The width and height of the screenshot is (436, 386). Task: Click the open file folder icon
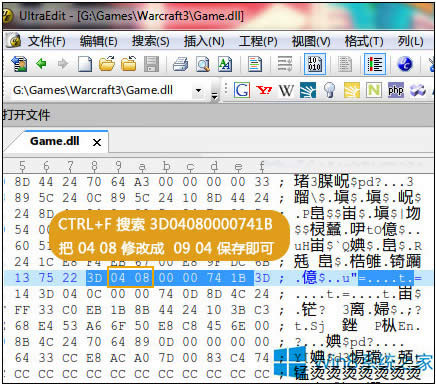107,64
